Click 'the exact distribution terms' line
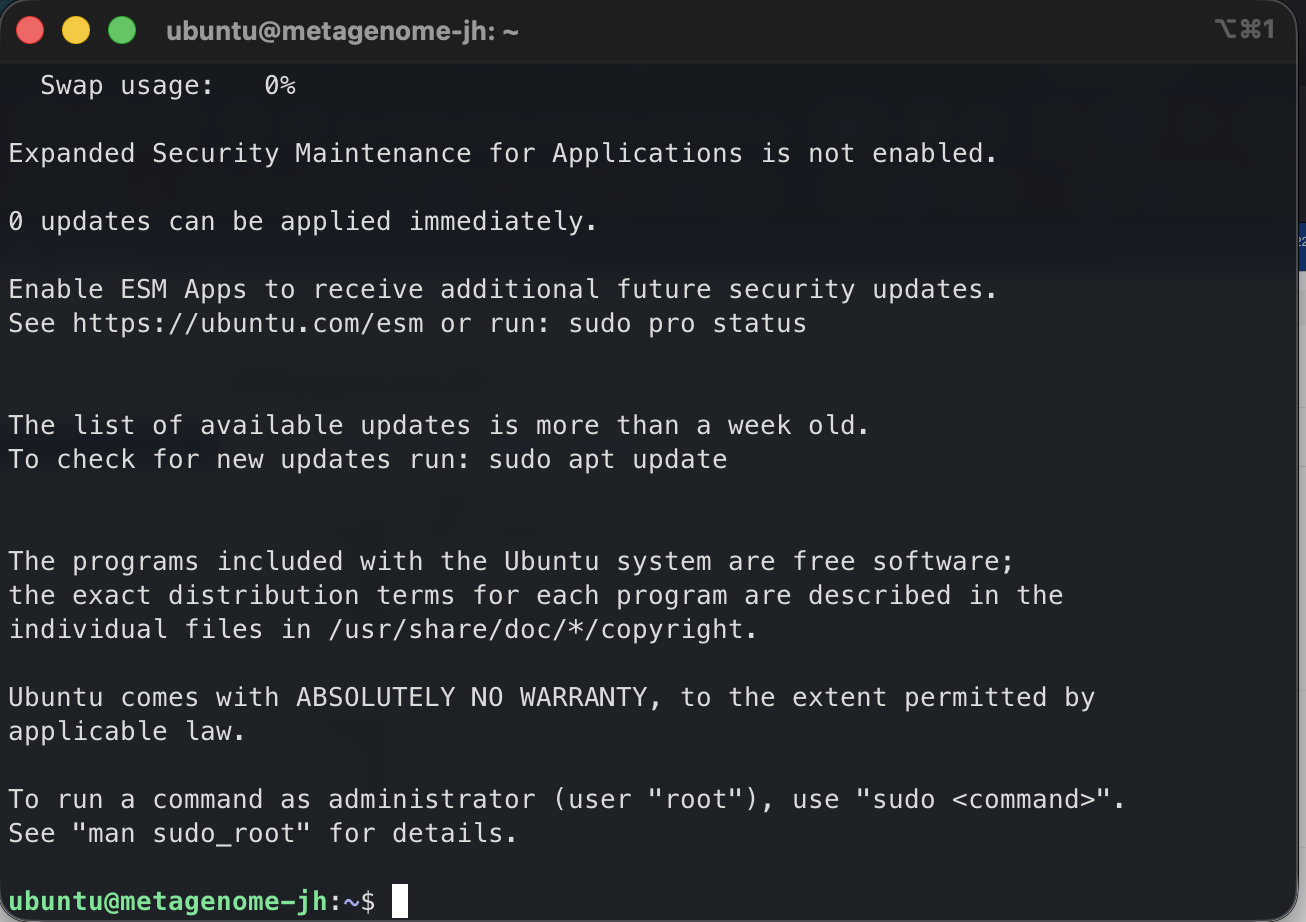Viewport: 1306px width, 922px height. click(535, 596)
